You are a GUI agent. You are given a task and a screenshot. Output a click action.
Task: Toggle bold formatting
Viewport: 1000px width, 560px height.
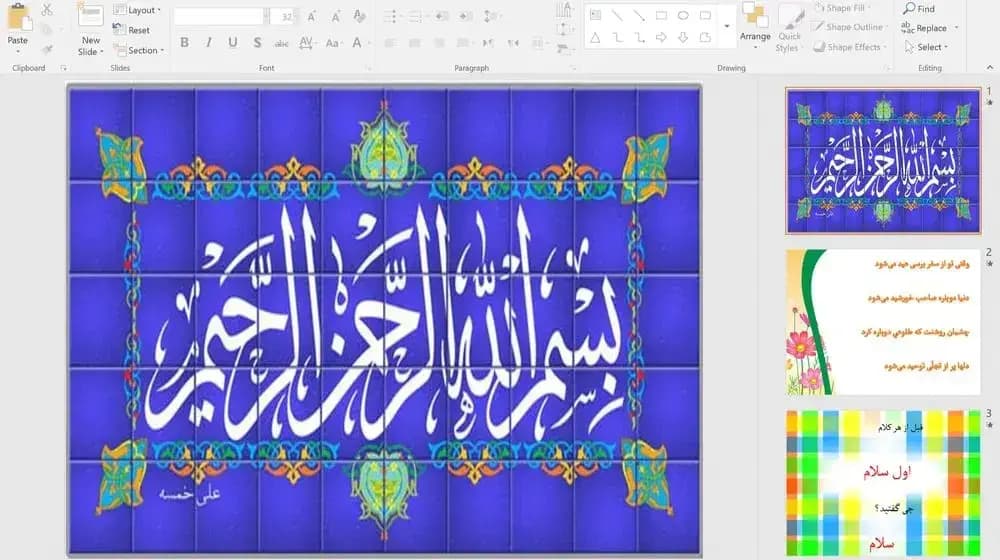tap(184, 43)
